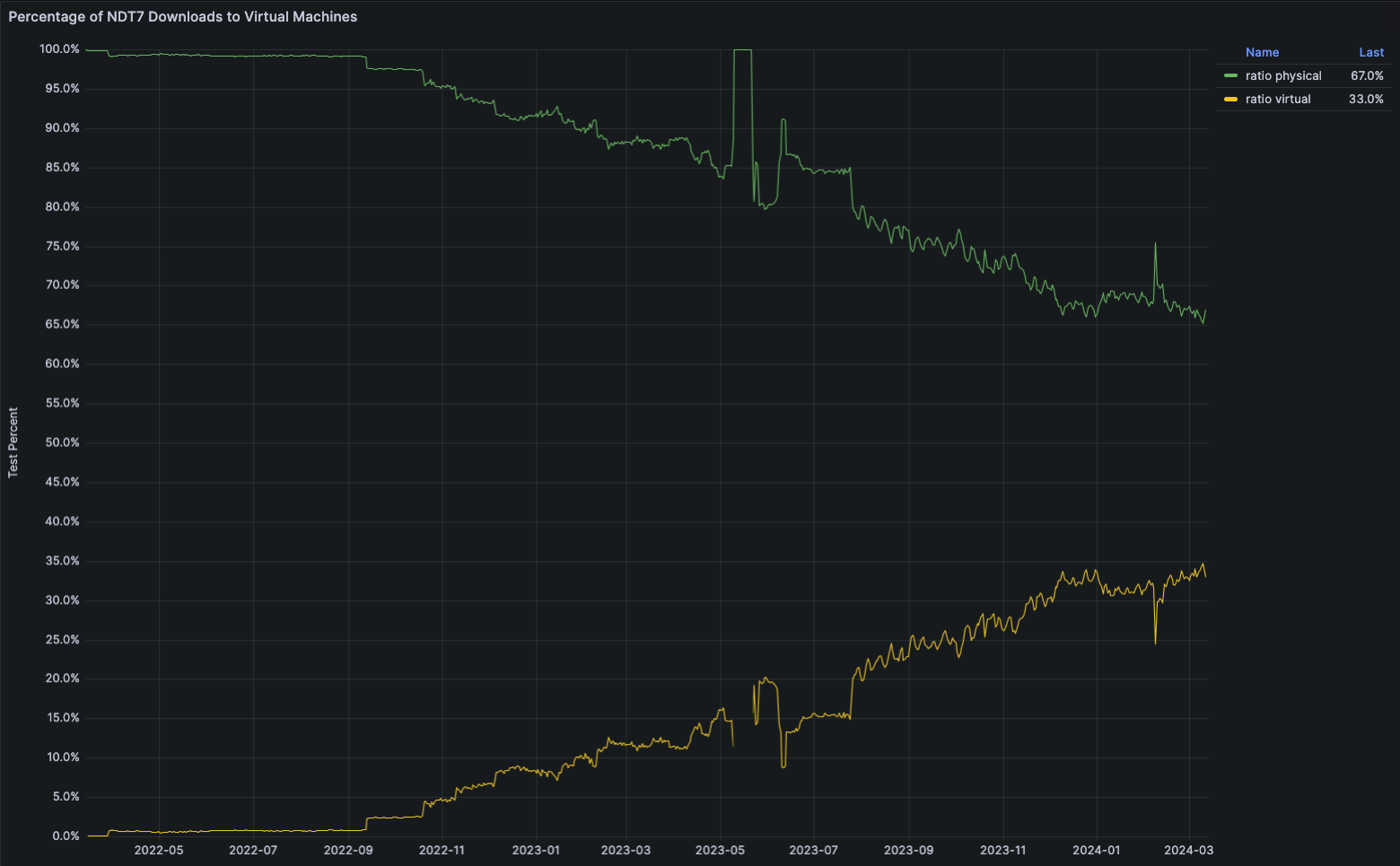Select the 33.0% value for ratio virtual
Screen dimensions: 1400x866
tap(1367, 99)
